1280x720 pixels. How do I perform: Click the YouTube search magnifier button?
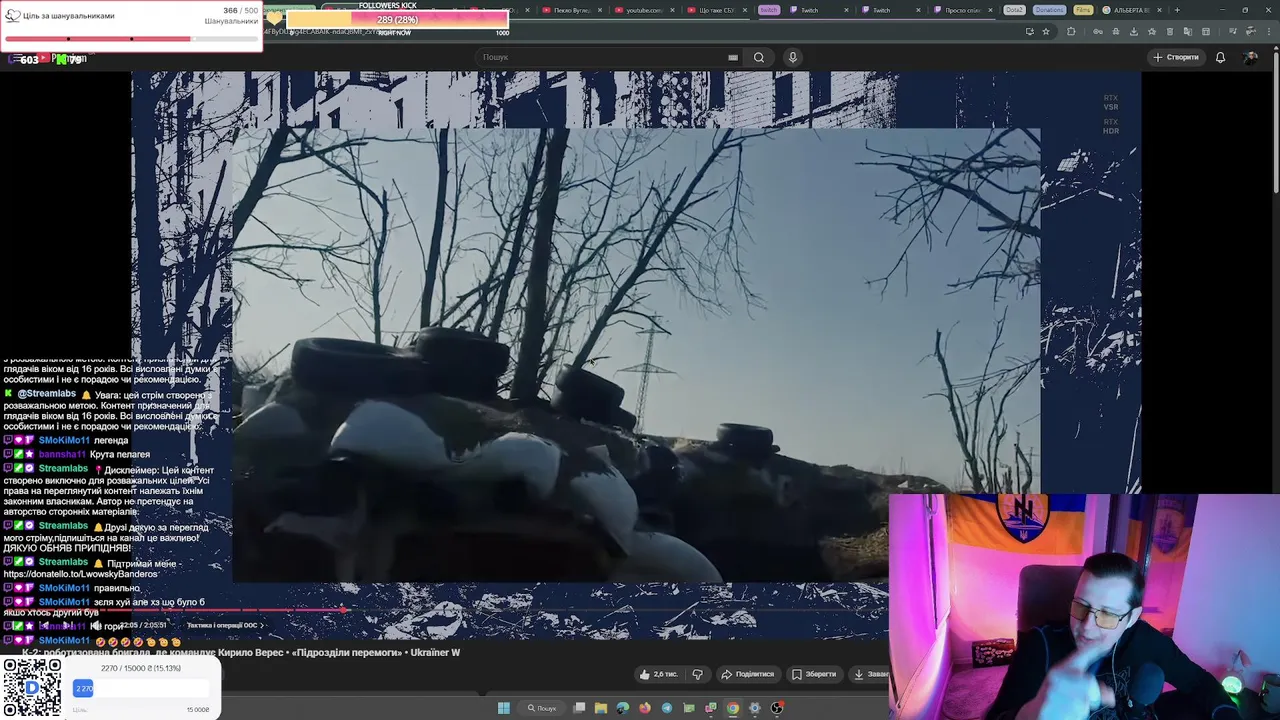tap(759, 57)
